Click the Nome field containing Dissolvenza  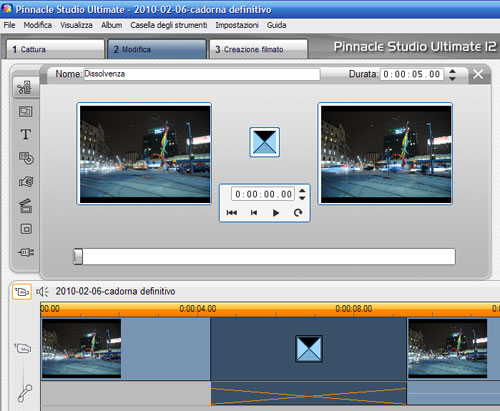[x=202, y=74]
